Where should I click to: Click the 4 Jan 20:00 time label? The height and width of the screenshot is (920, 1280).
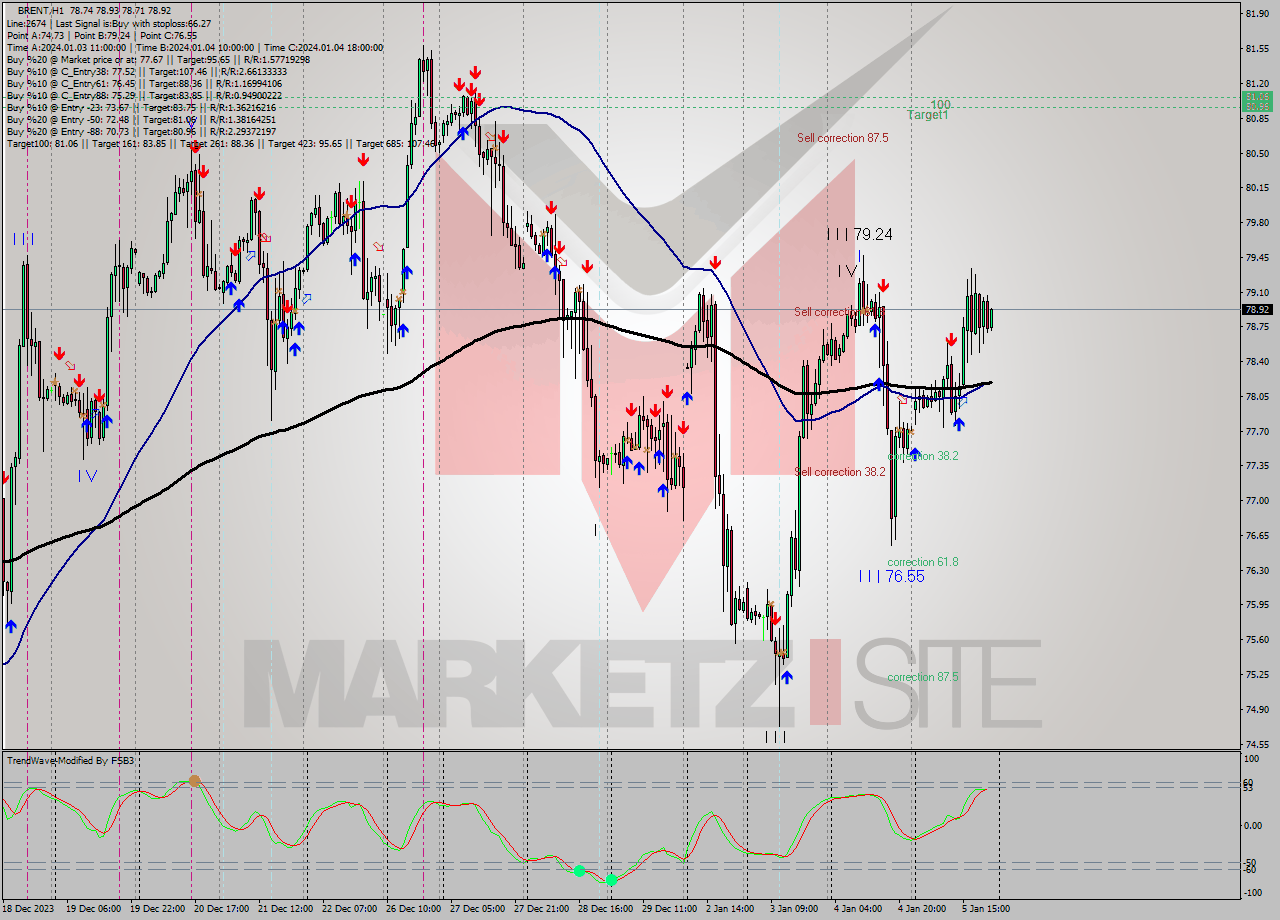point(923,909)
